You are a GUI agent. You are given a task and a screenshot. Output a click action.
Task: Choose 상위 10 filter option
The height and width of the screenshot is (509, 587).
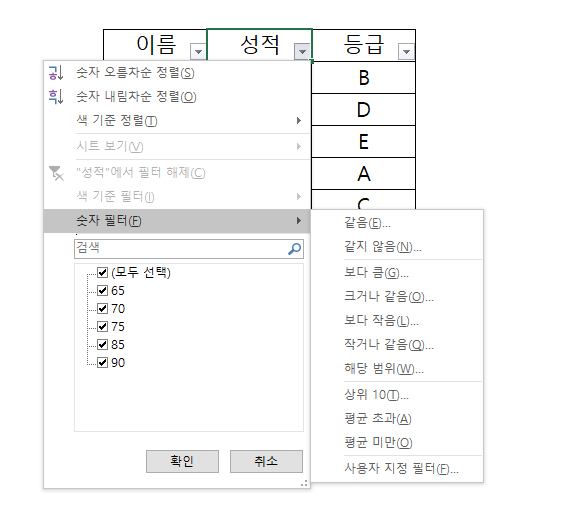(x=397, y=394)
